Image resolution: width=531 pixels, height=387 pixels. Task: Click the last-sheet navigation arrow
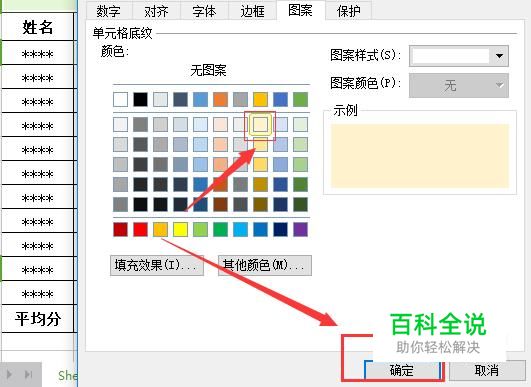coord(28,374)
